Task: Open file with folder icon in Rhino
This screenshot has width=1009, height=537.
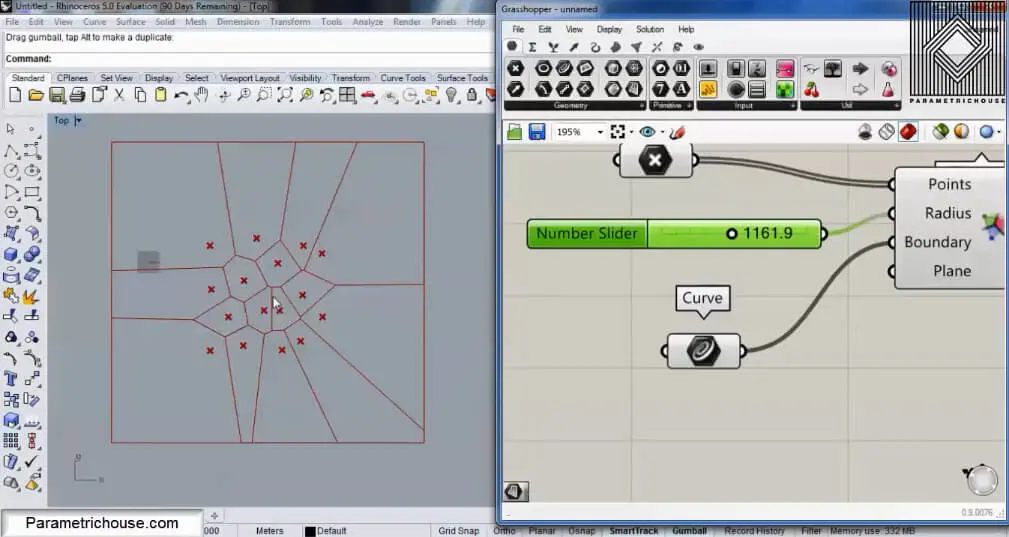Action: point(36,95)
